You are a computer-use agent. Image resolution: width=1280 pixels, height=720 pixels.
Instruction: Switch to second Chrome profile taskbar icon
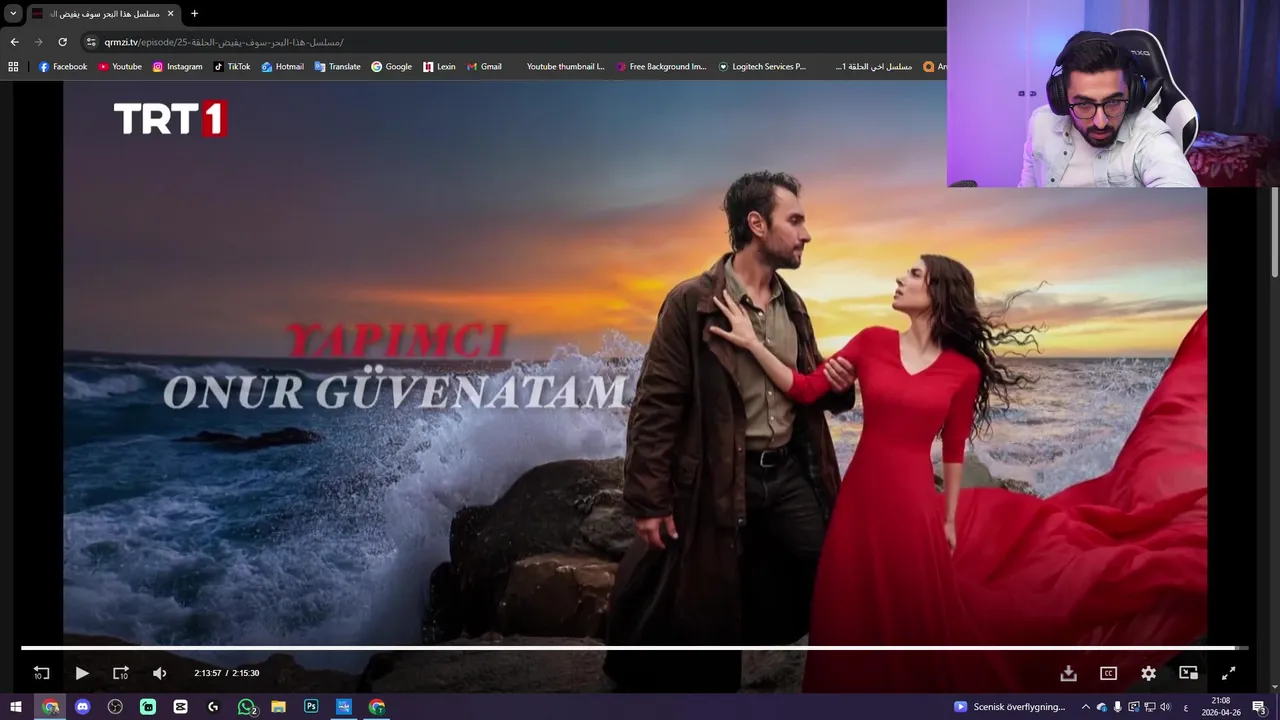tap(377, 707)
